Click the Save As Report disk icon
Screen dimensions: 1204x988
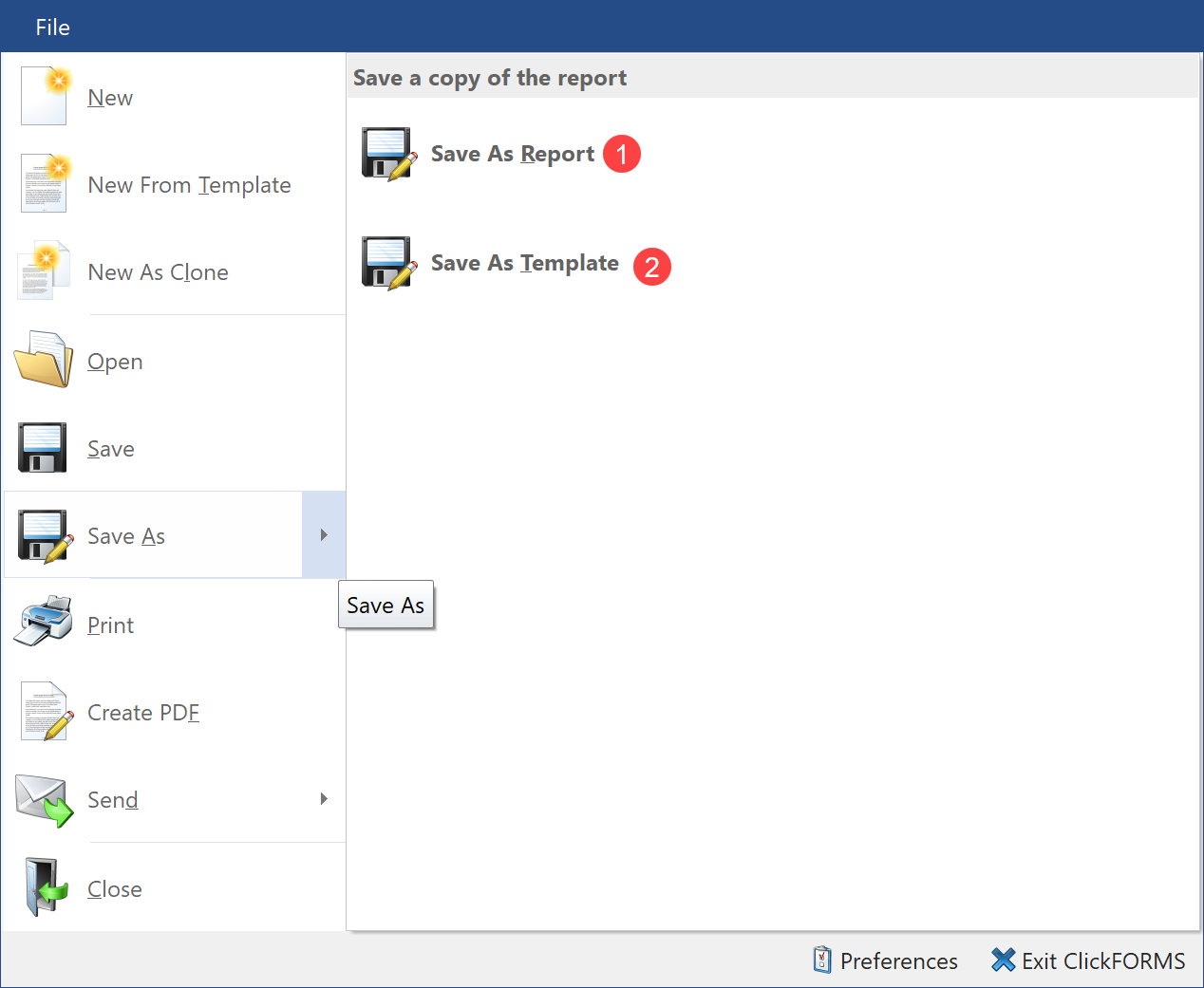pyautogui.click(x=387, y=154)
